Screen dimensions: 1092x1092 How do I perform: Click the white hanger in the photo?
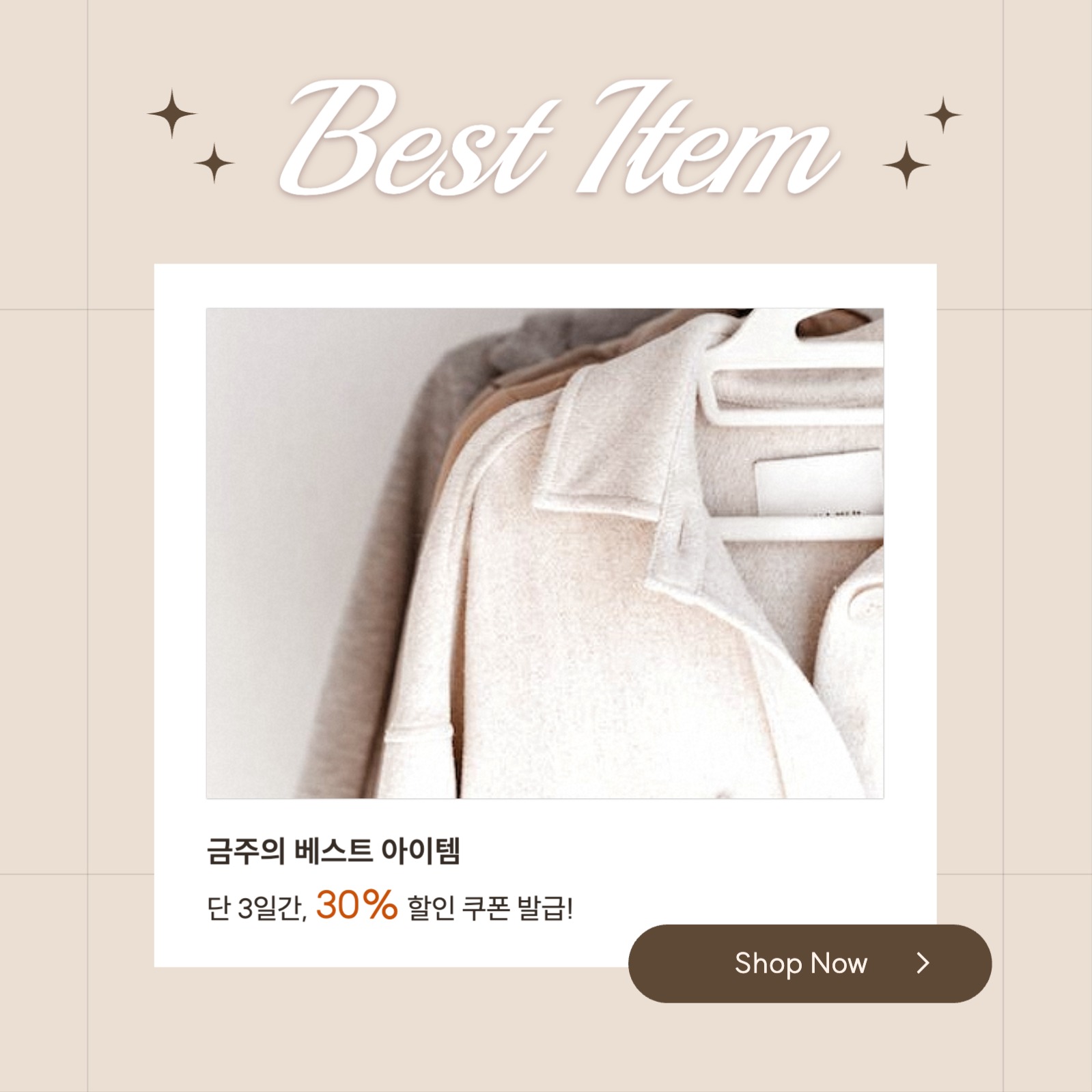click(792, 423)
